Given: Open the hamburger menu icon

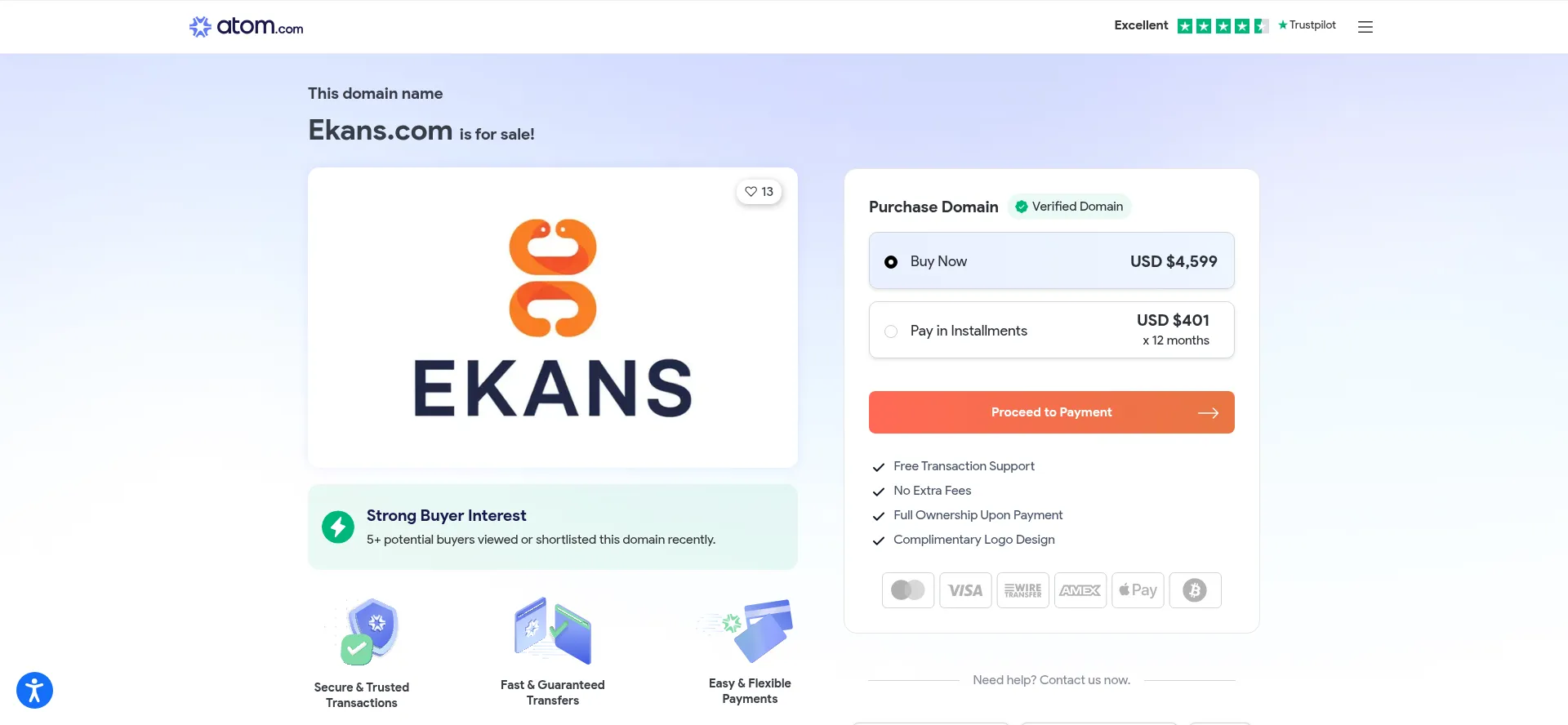Looking at the screenshot, I should coord(1365,27).
